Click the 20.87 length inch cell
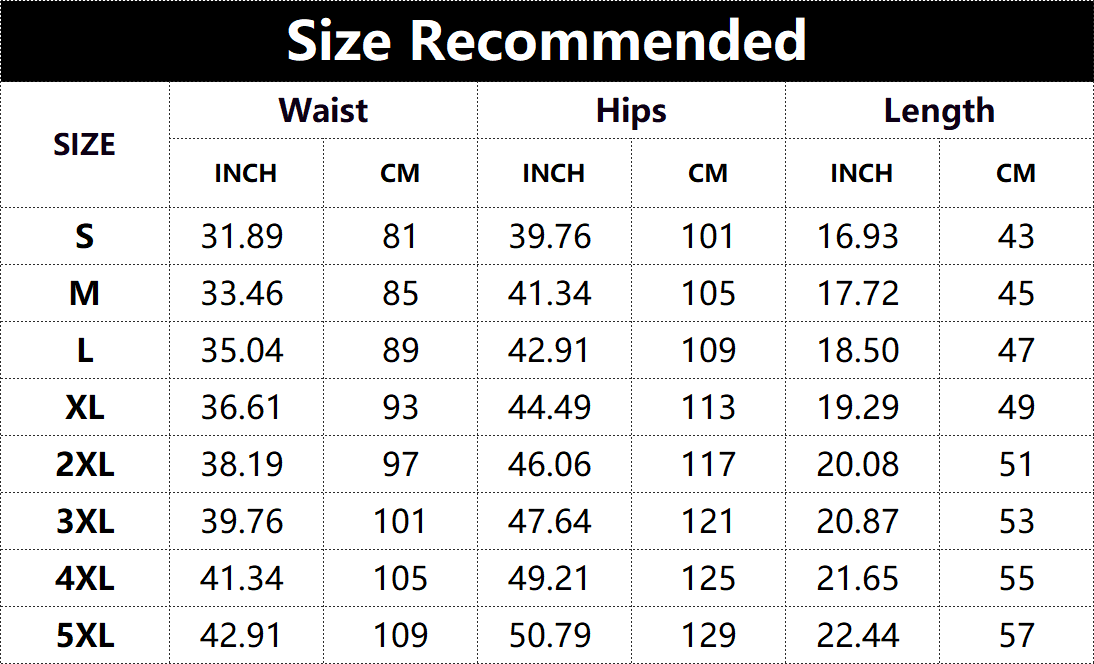 tap(858, 522)
